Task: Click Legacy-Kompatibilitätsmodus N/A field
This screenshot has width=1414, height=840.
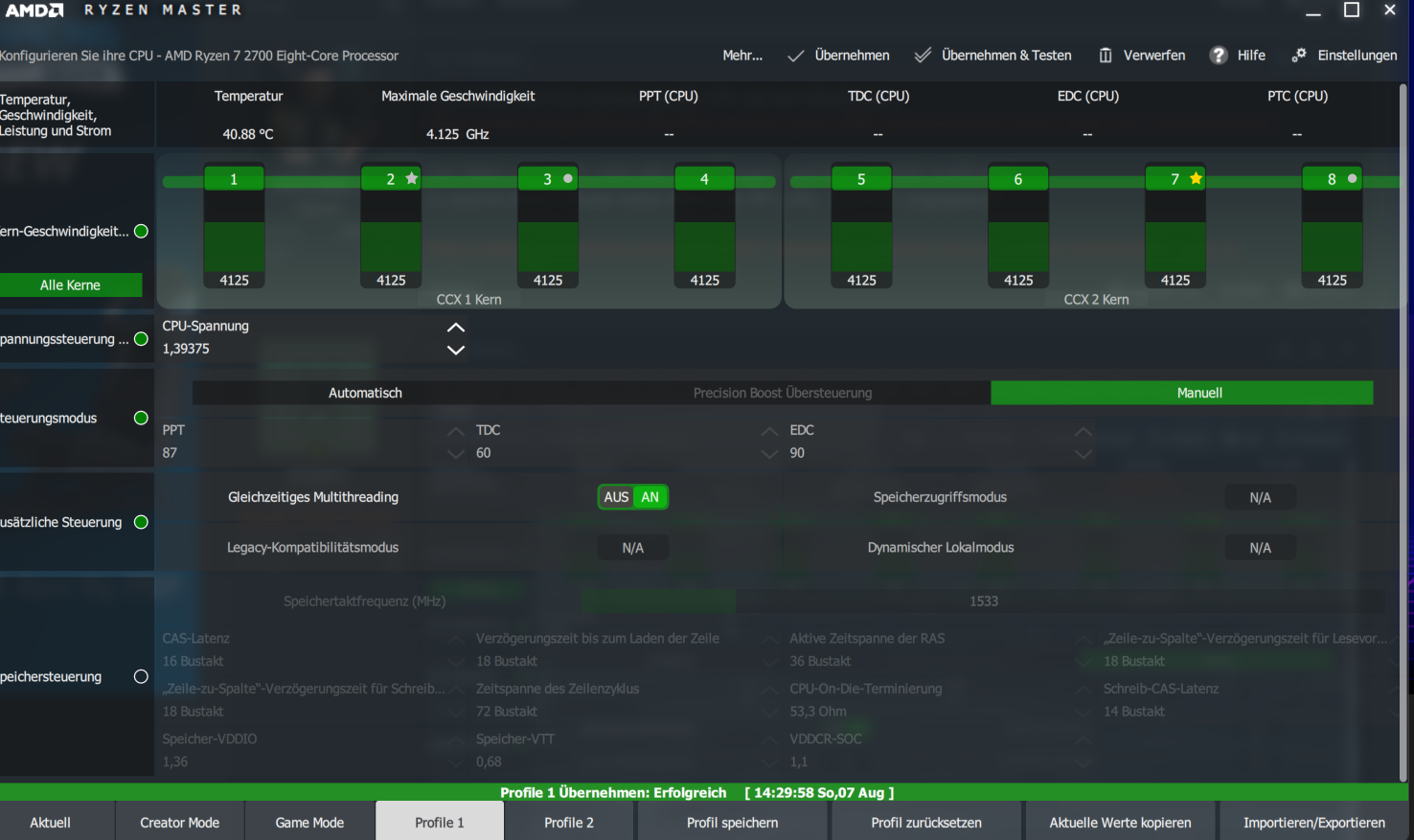Action: point(633,548)
